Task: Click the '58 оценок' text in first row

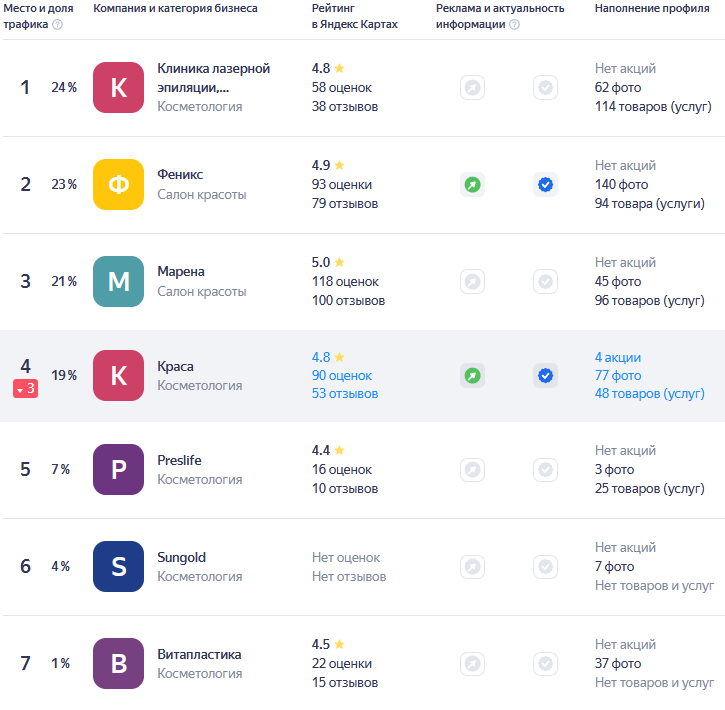Action: (x=342, y=87)
